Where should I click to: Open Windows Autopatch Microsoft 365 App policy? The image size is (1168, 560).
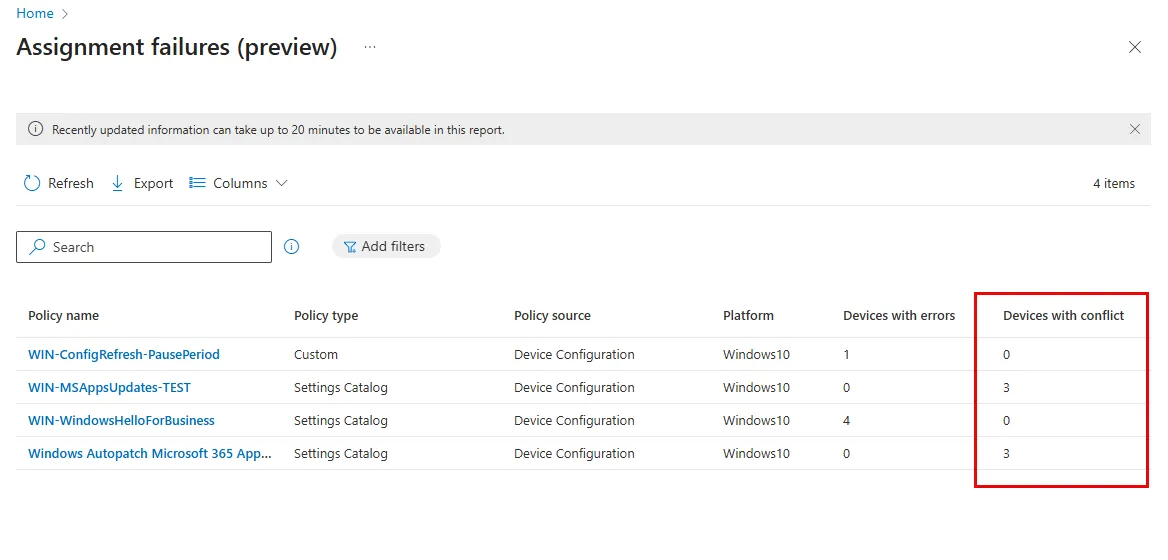pyautogui.click(x=150, y=453)
